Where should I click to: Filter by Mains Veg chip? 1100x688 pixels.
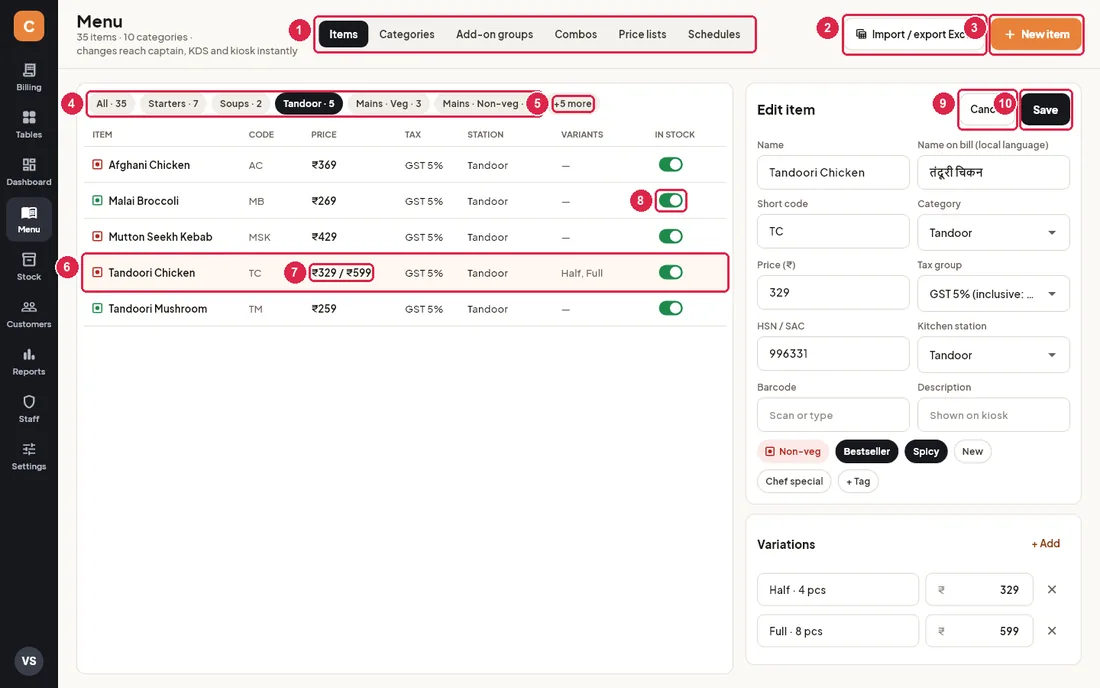coord(389,104)
